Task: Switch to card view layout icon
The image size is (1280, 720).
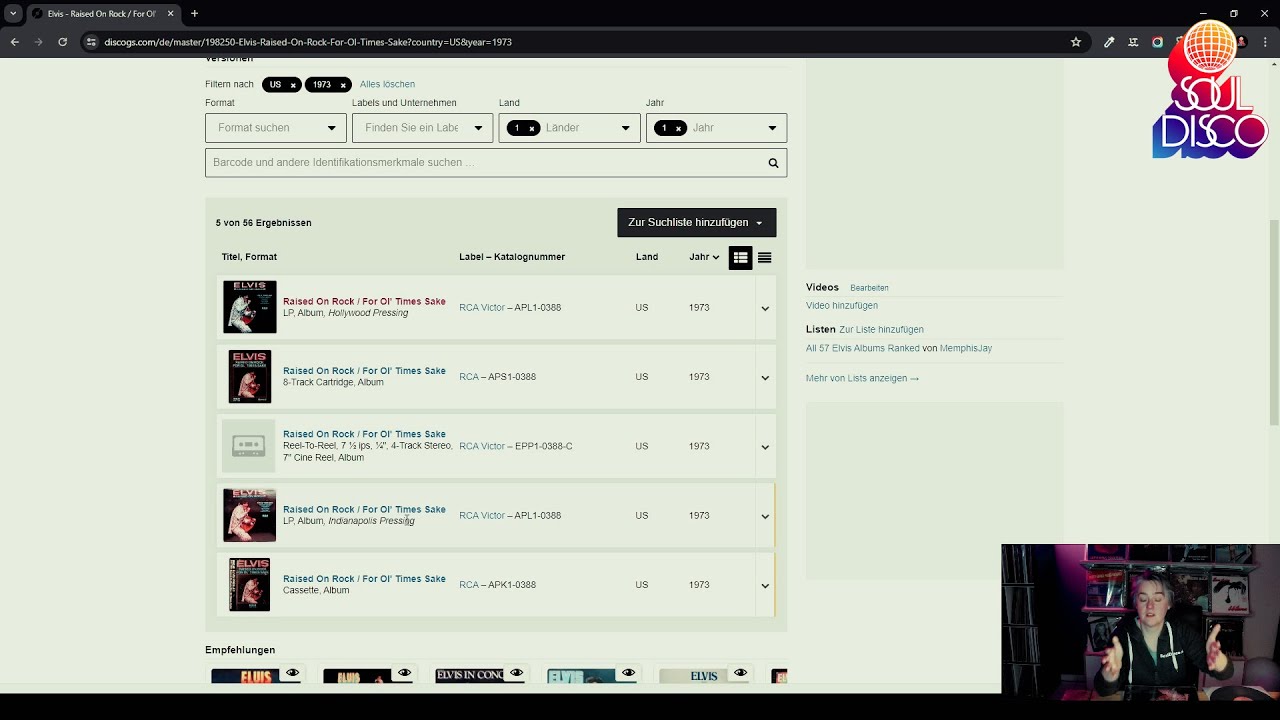Action: pos(740,258)
